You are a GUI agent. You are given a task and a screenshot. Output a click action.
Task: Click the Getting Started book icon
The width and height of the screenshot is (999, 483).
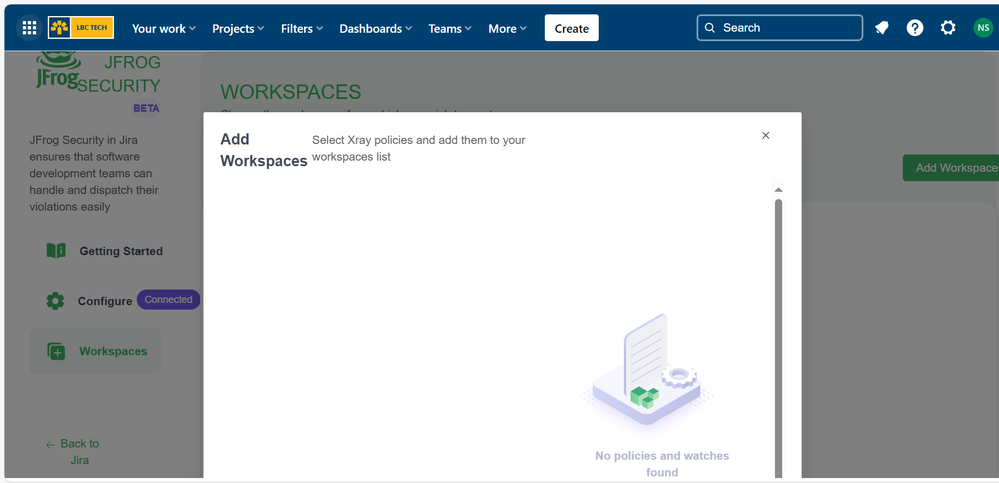click(56, 250)
